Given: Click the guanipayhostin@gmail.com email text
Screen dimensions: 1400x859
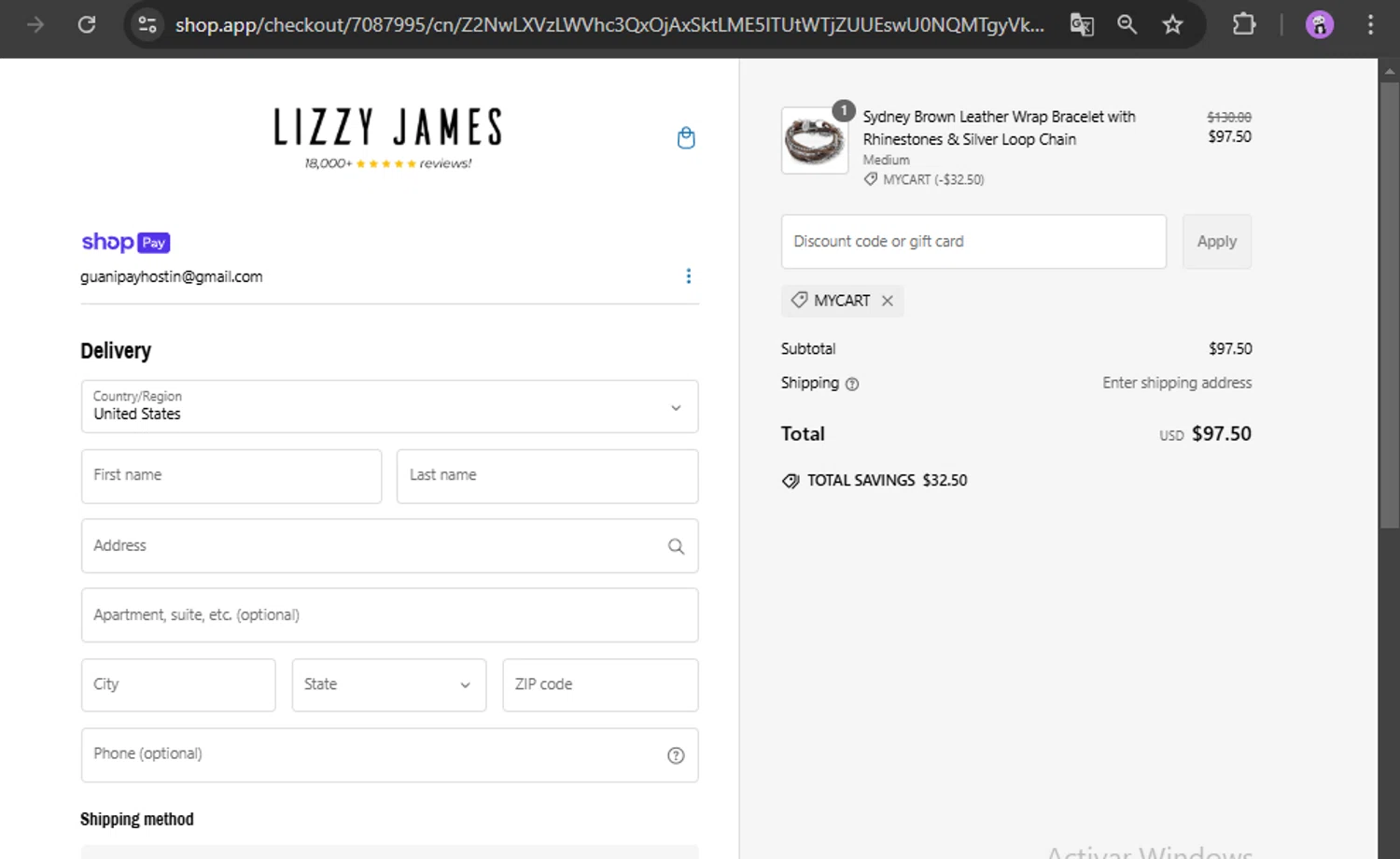Looking at the screenshot, I should coord(172,277).
